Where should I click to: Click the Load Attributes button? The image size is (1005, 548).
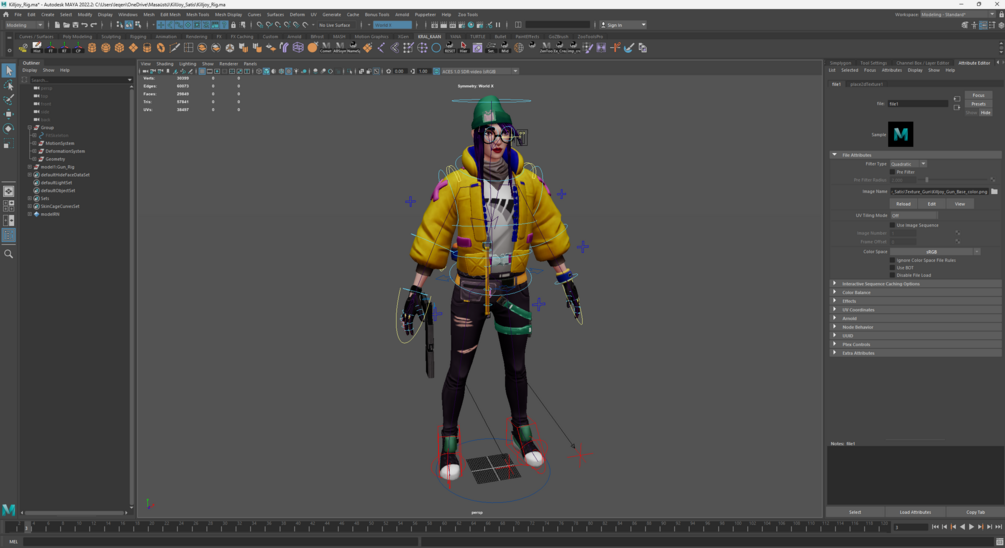(x=915, y=512)
